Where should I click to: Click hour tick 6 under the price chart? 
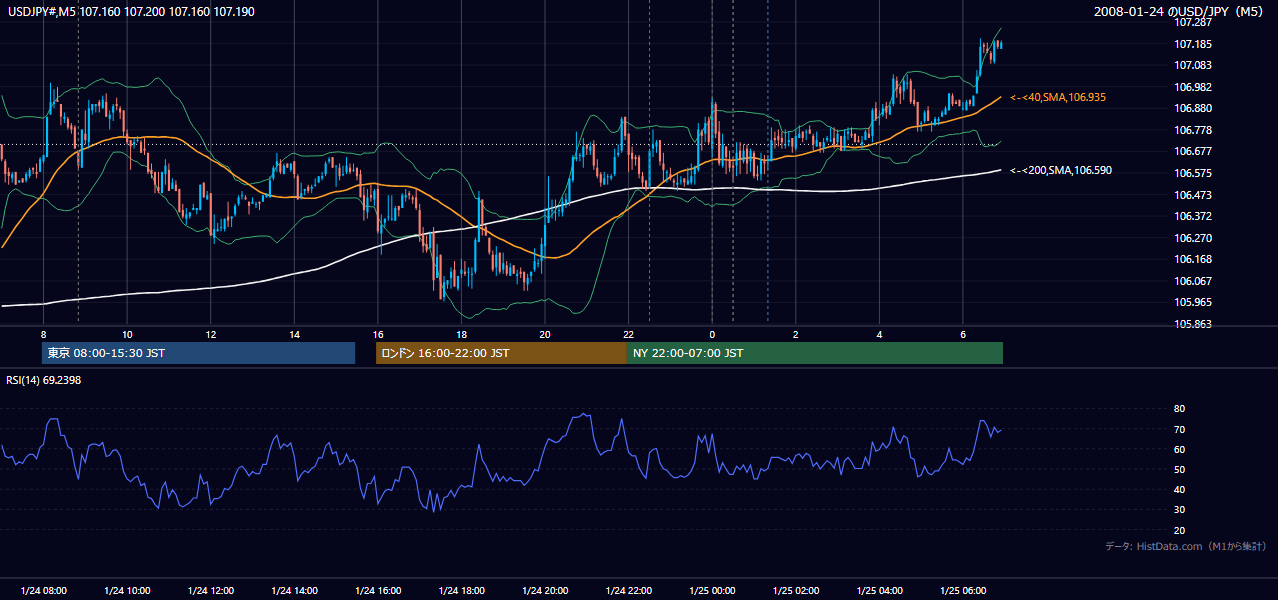(963, 334)
